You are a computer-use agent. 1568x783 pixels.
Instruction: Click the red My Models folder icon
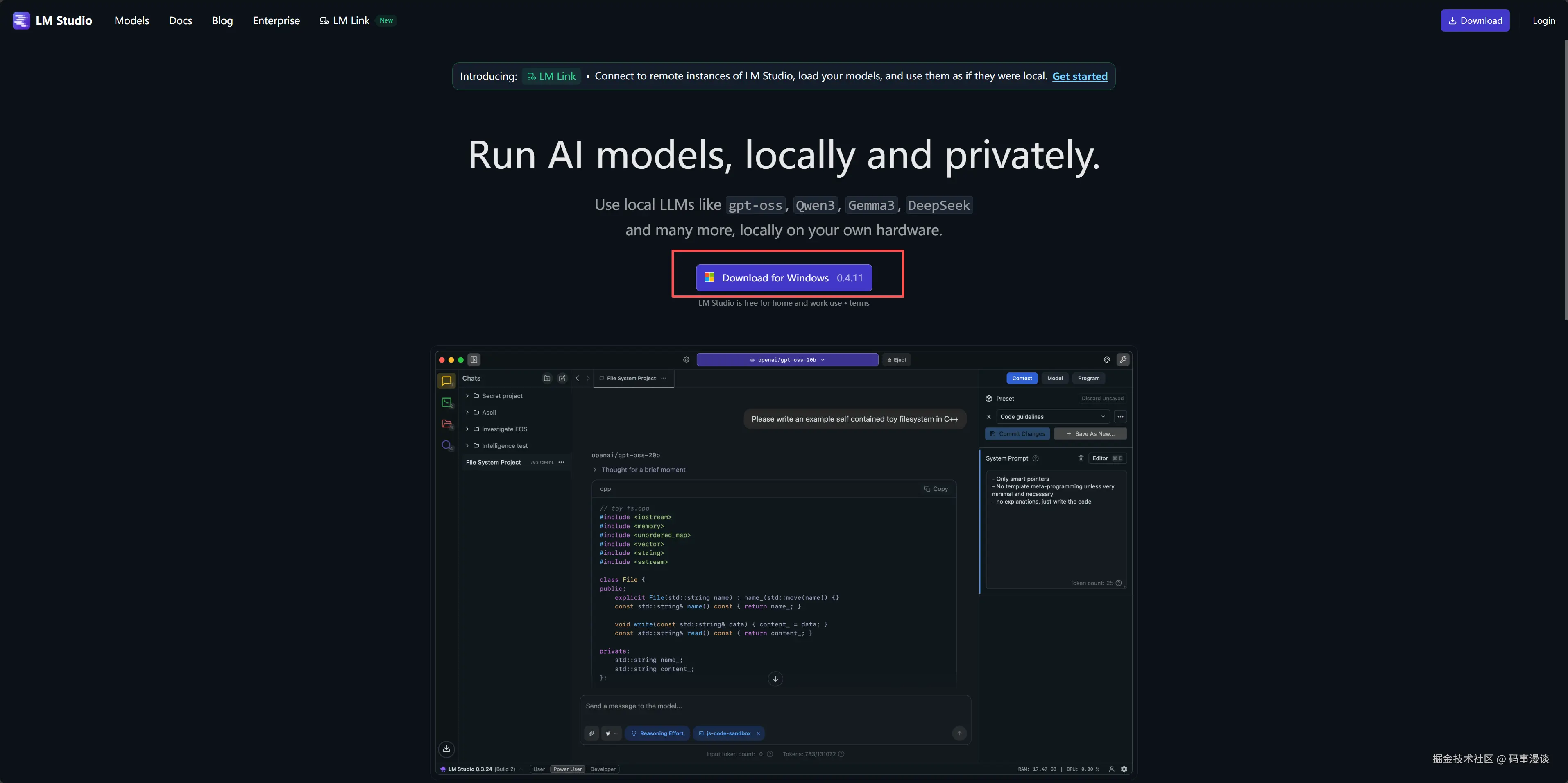tap(447, 424)
